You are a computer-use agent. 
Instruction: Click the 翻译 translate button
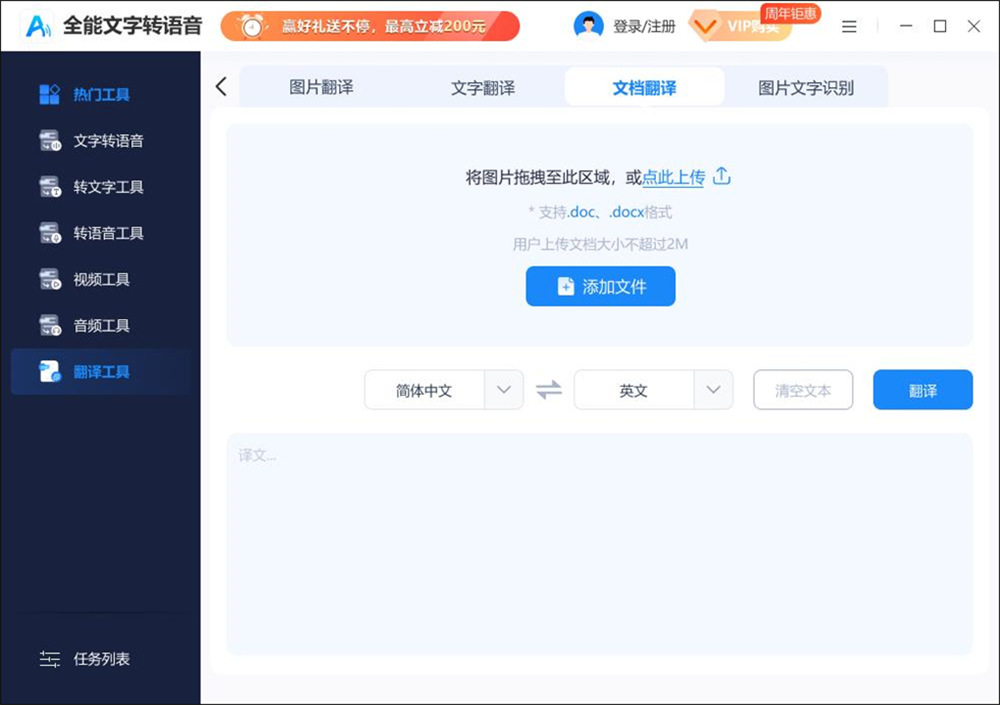coord(923,390)
